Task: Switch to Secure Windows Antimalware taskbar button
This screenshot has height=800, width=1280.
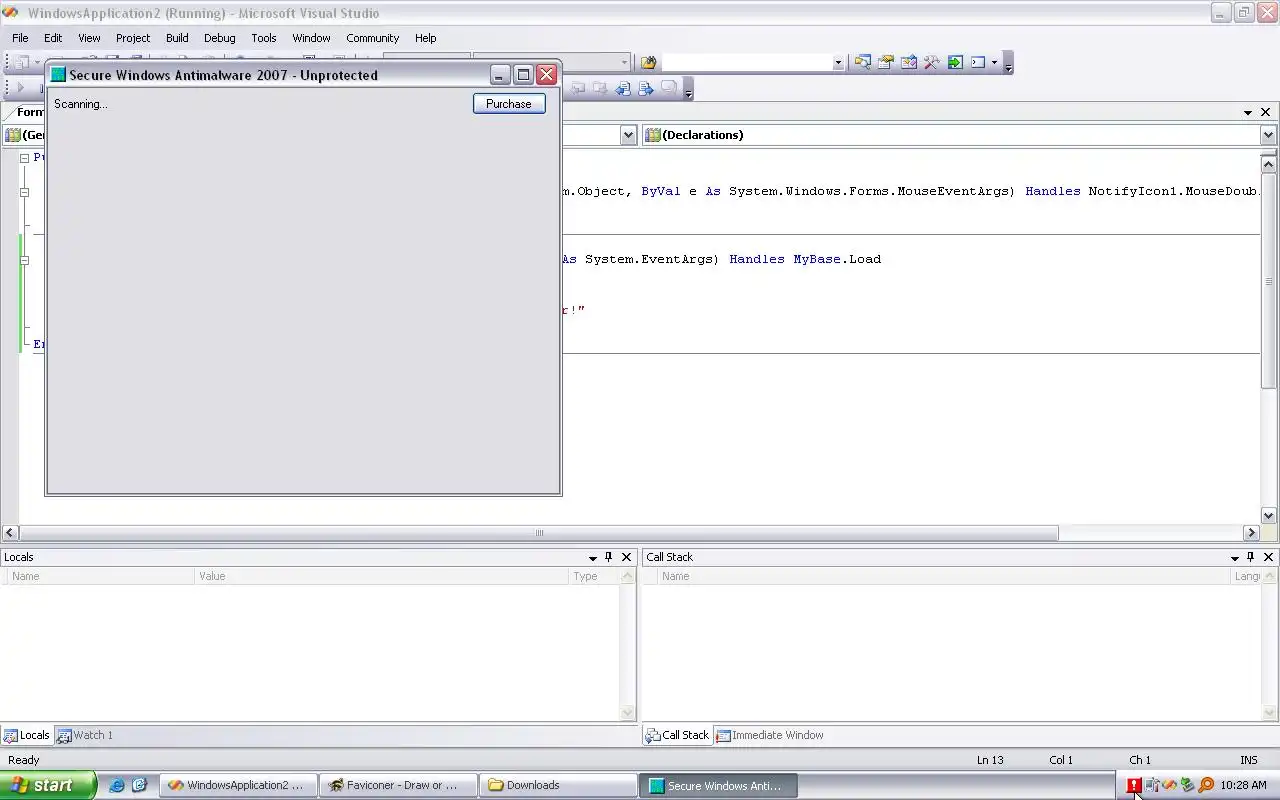Action: [x=718, y=785]
